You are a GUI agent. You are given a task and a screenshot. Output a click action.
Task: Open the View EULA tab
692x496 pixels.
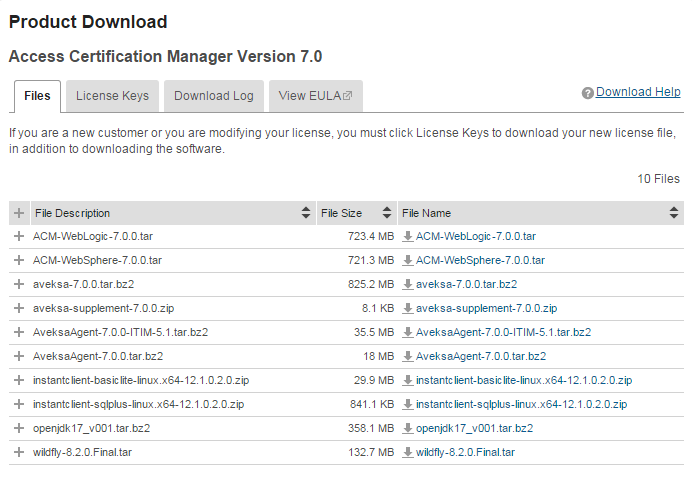click(x=316, y=96)
